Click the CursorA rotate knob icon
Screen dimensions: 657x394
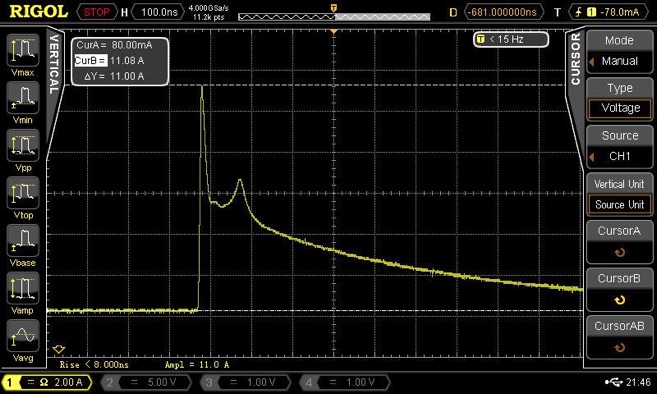pyautogui.click(x=620, y=253)
